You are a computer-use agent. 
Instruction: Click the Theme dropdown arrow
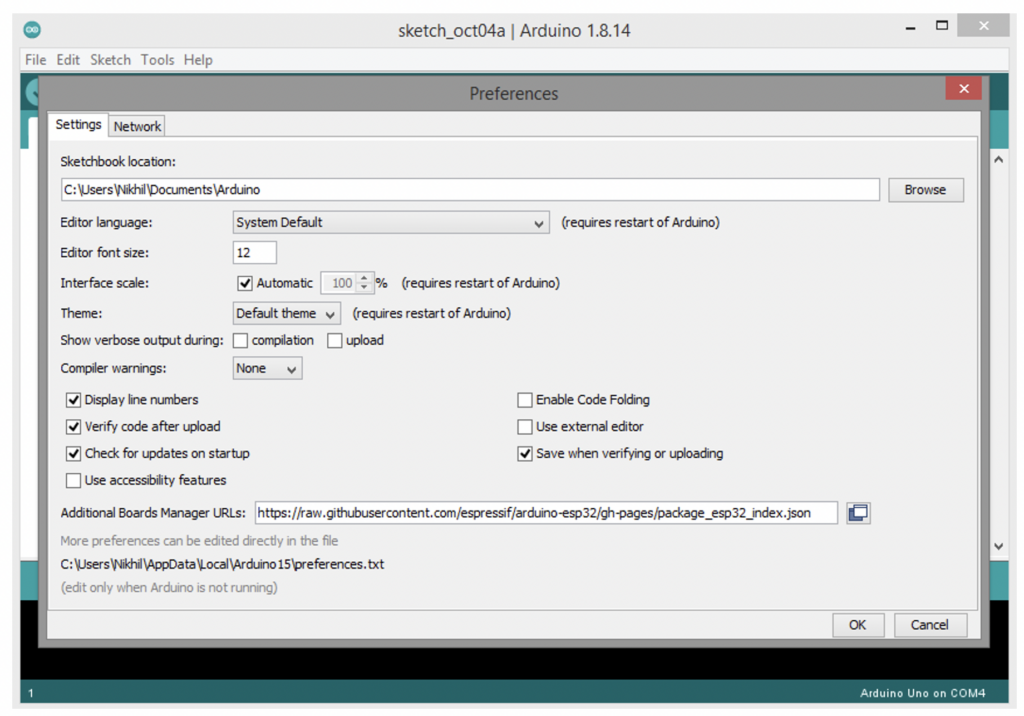pos(330,313)
